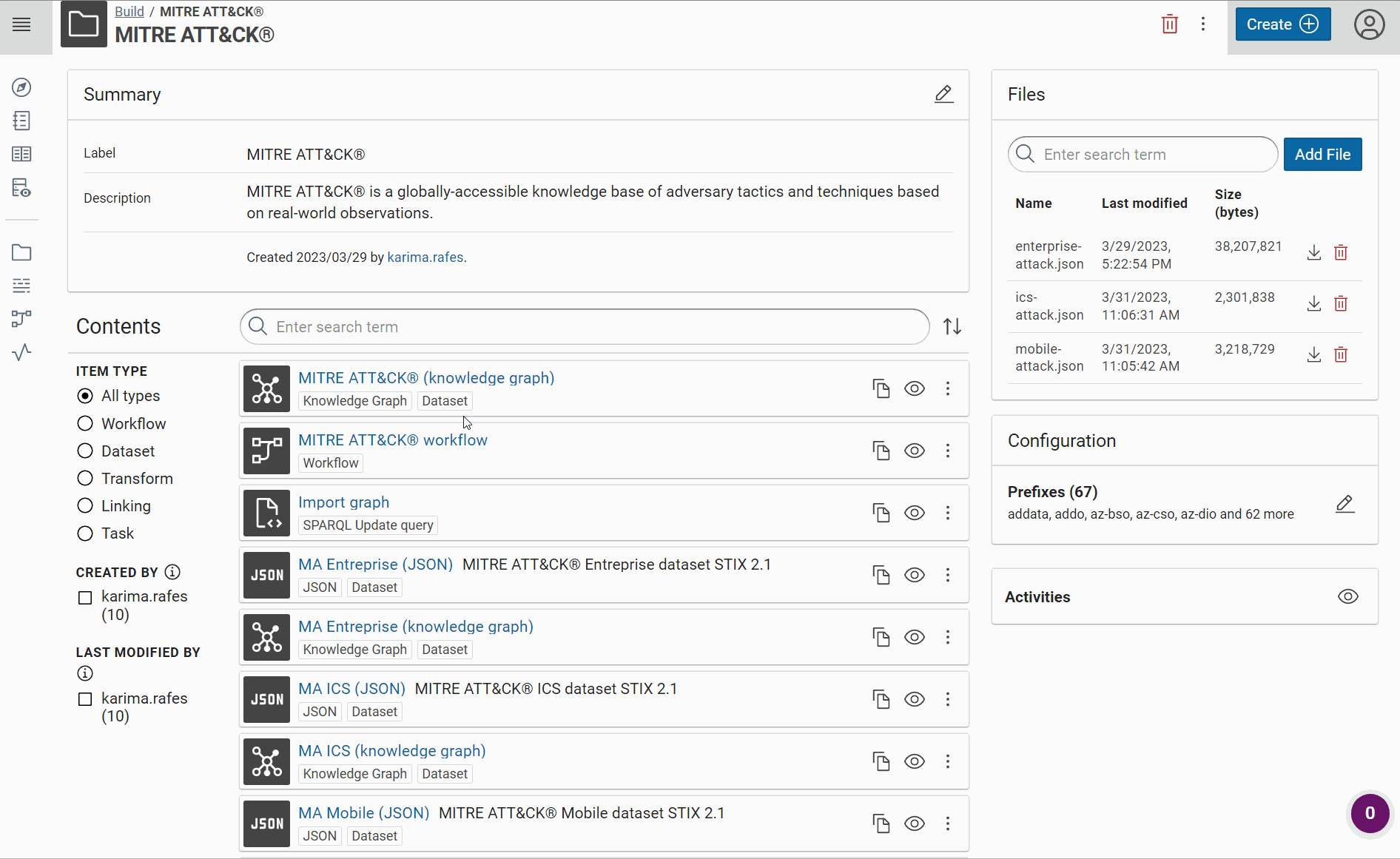Select the Workflow item type filter
This screenshot has height=859, width=1400.
tap(85, 424)
